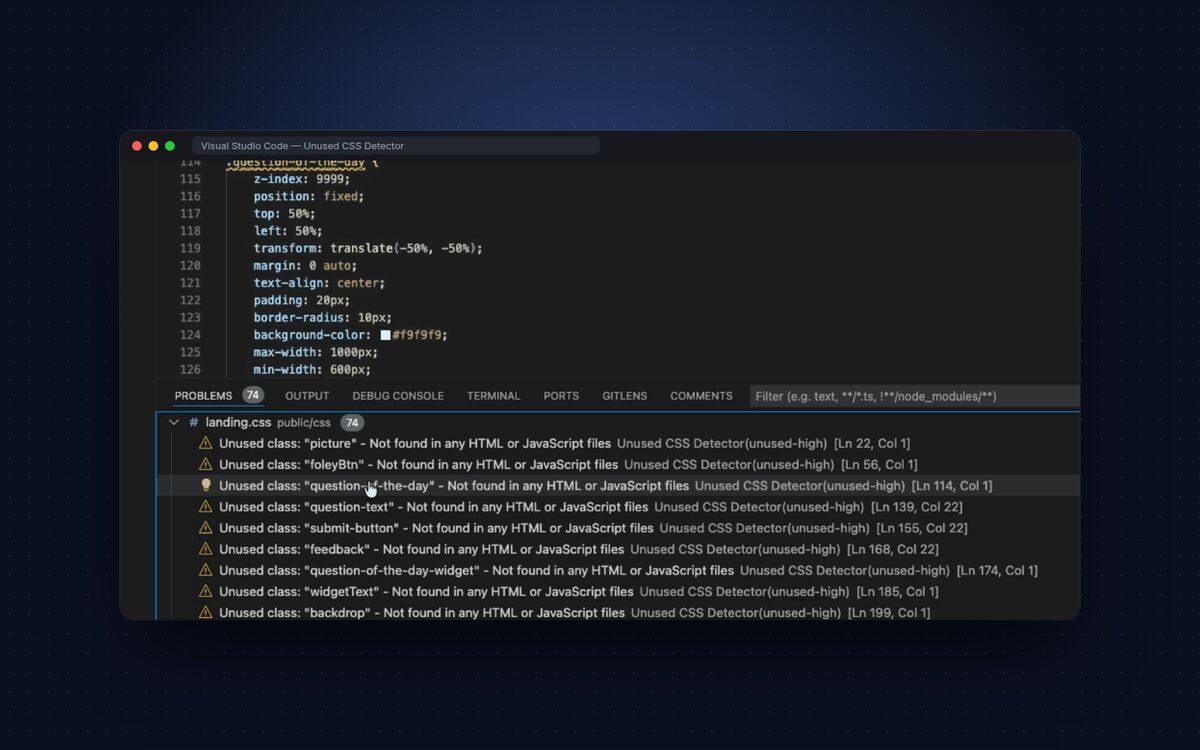
Task: Click warning icon beside "foleyBtn" unused class
Action: (x=206, y=464)
